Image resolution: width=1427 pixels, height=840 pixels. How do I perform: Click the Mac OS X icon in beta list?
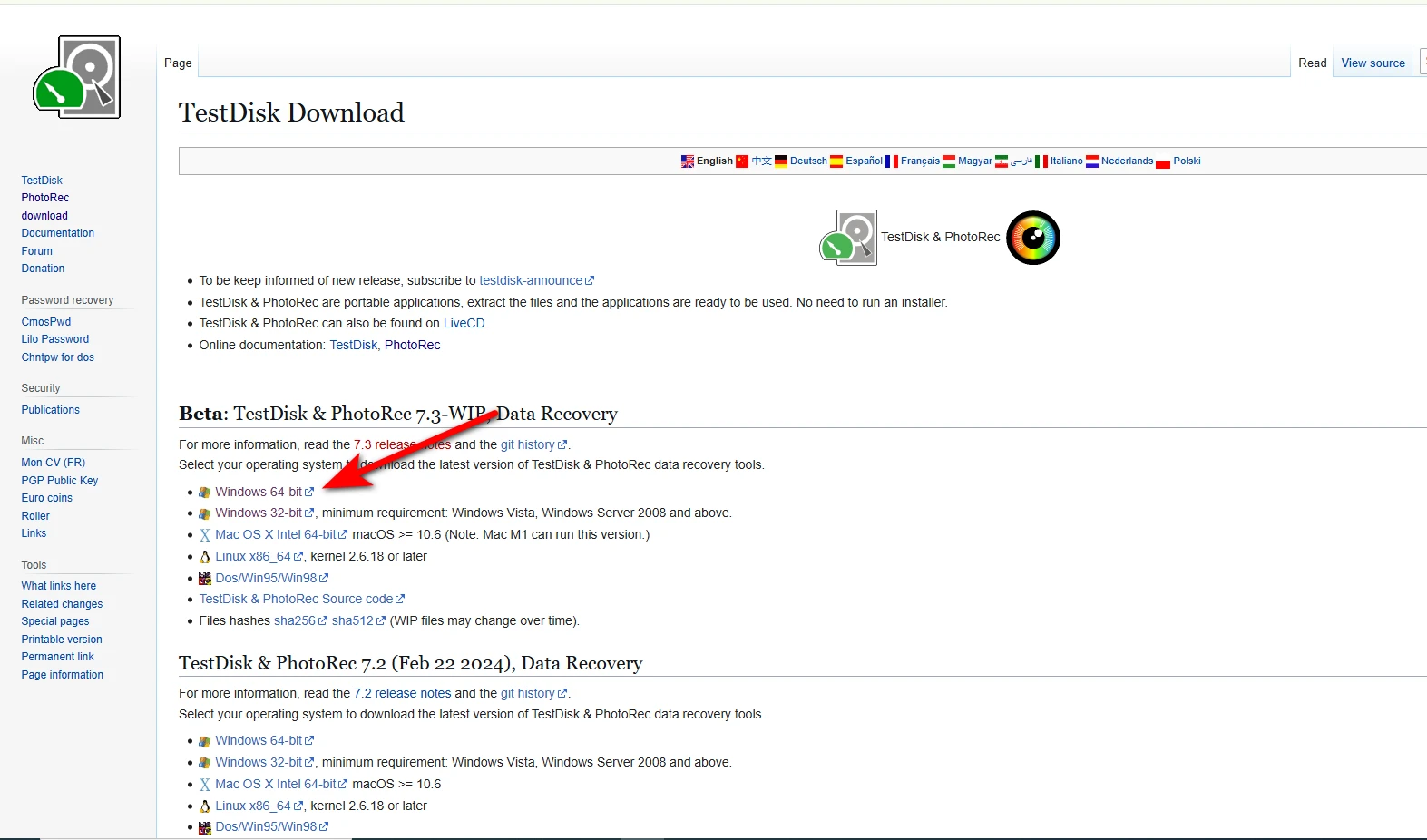(205, 535)
